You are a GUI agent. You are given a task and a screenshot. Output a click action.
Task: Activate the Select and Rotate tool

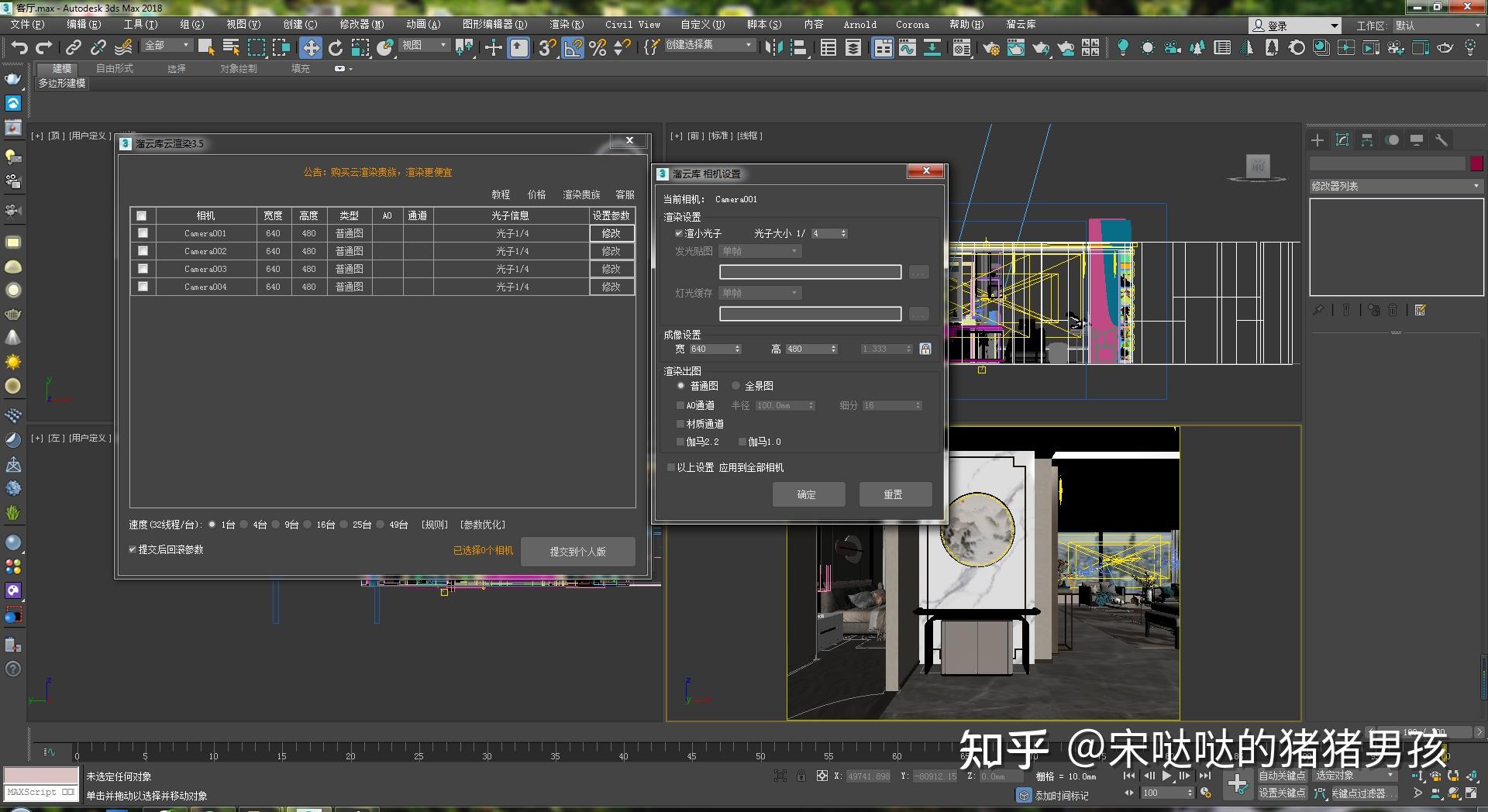click(x=336, y=48)
